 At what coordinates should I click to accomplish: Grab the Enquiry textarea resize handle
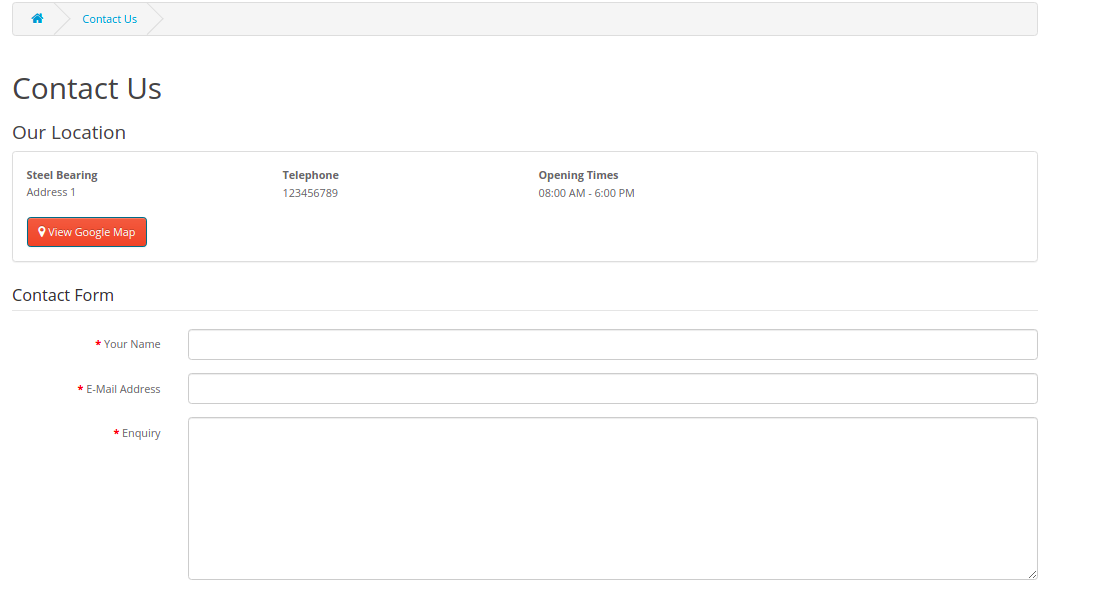(x=1032, y=575)
